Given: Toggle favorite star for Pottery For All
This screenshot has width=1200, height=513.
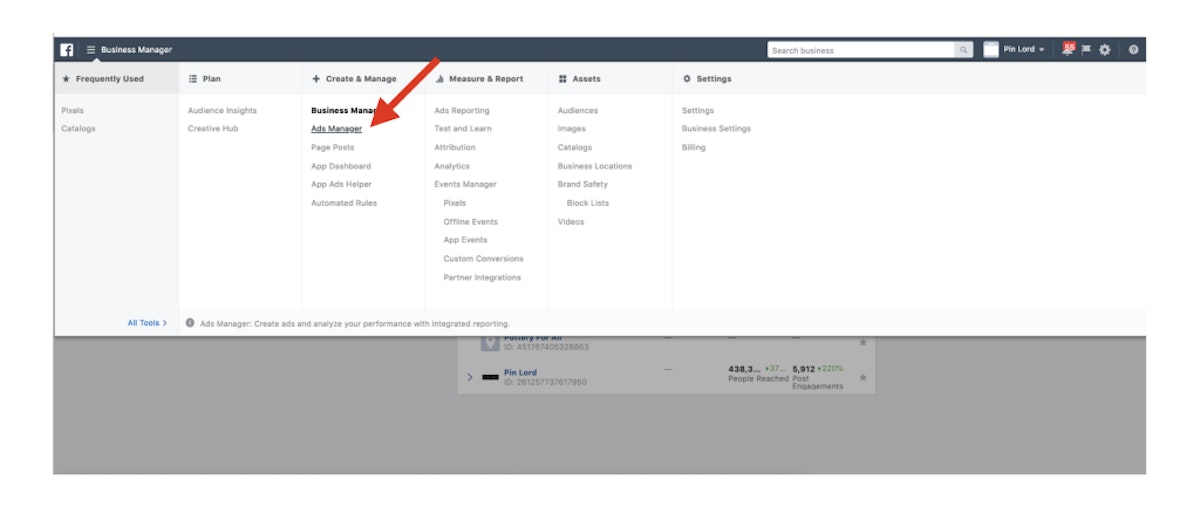Looking at the screenshot, I should (863, 343).
